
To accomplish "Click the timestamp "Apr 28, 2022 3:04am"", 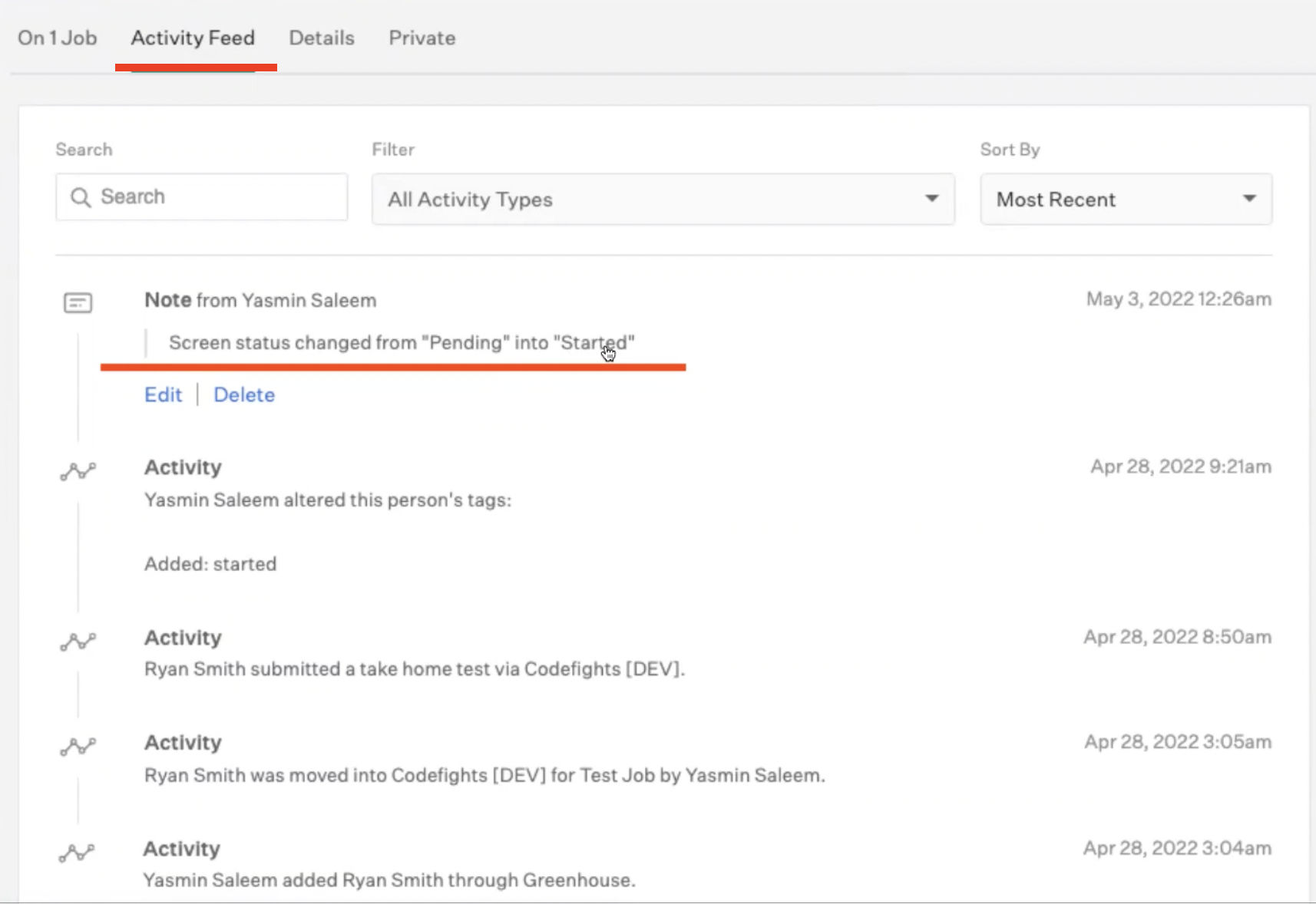I will pos(1178,848).
